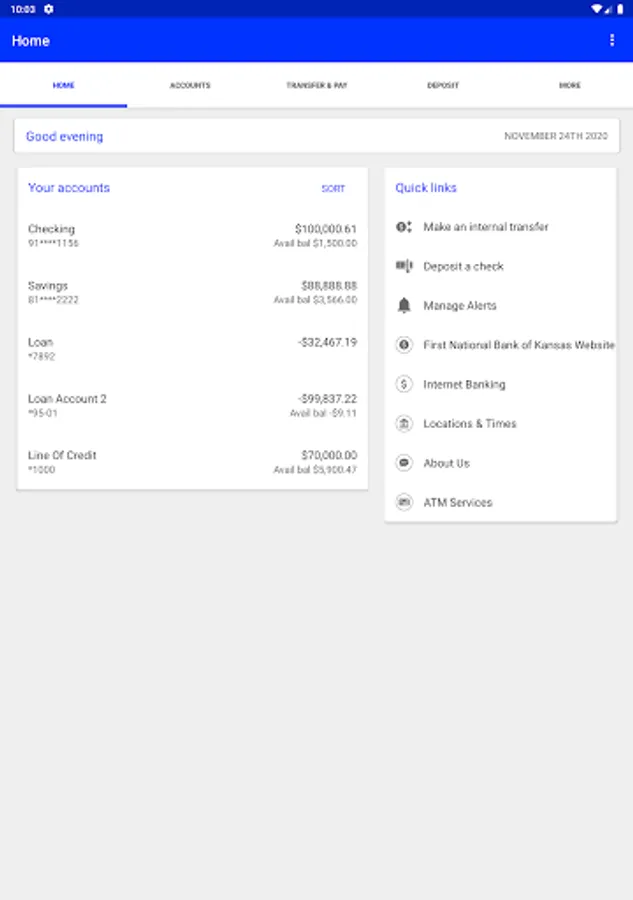Go to the Deposit tab
The height and width of the screenshot is (900, 633).
point(443,86)
